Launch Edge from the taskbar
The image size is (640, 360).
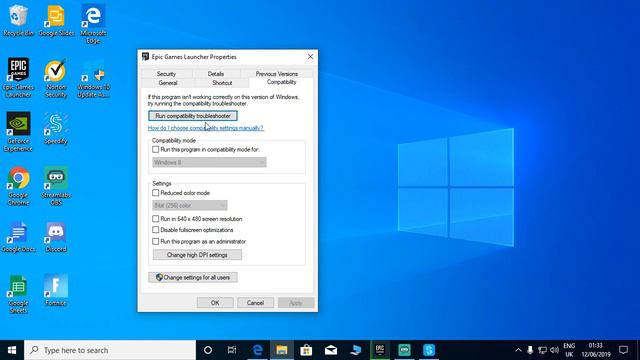tap(257, 350)
